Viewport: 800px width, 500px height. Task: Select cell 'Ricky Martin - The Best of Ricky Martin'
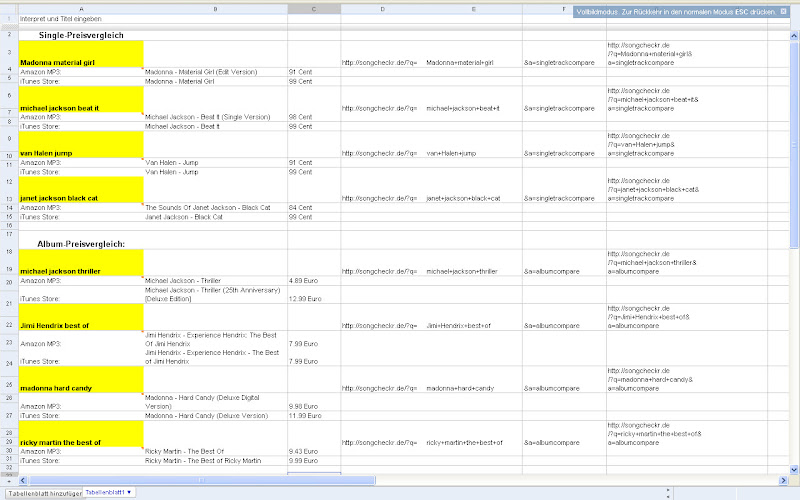(215, 461)
